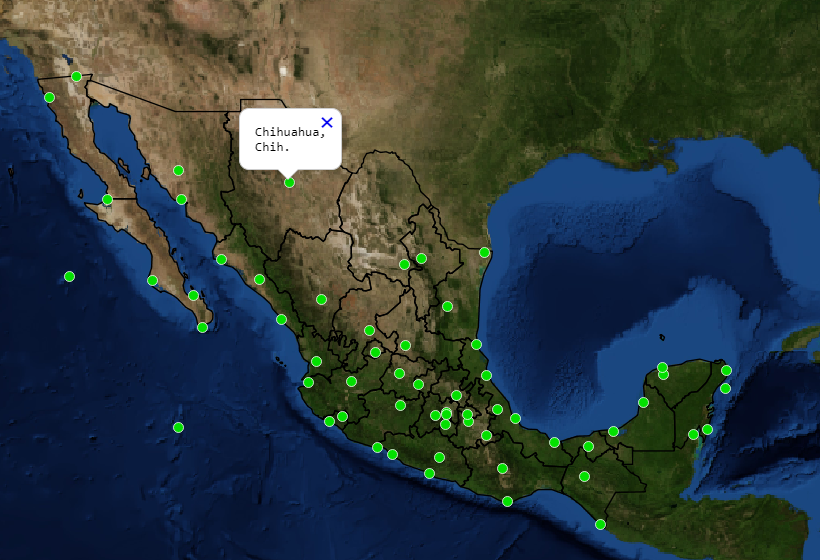This screenshot has height=560, width=820.
Task: Select the Cabo San Lucas marker at Baja's tip
Action: (x=202, y=328)
